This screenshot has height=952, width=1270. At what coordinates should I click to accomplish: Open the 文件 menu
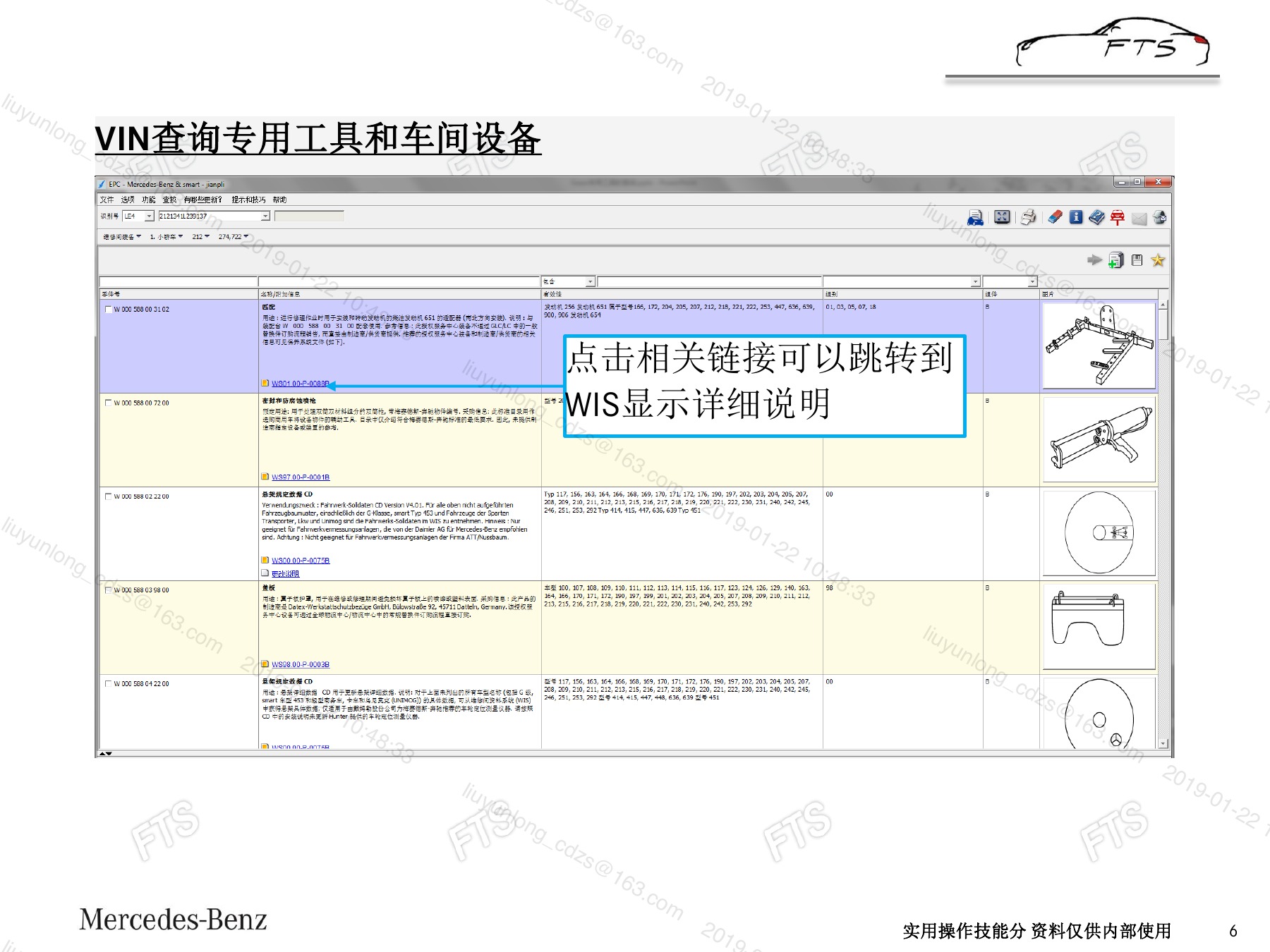pyautogui.click(x=107, y=200)
